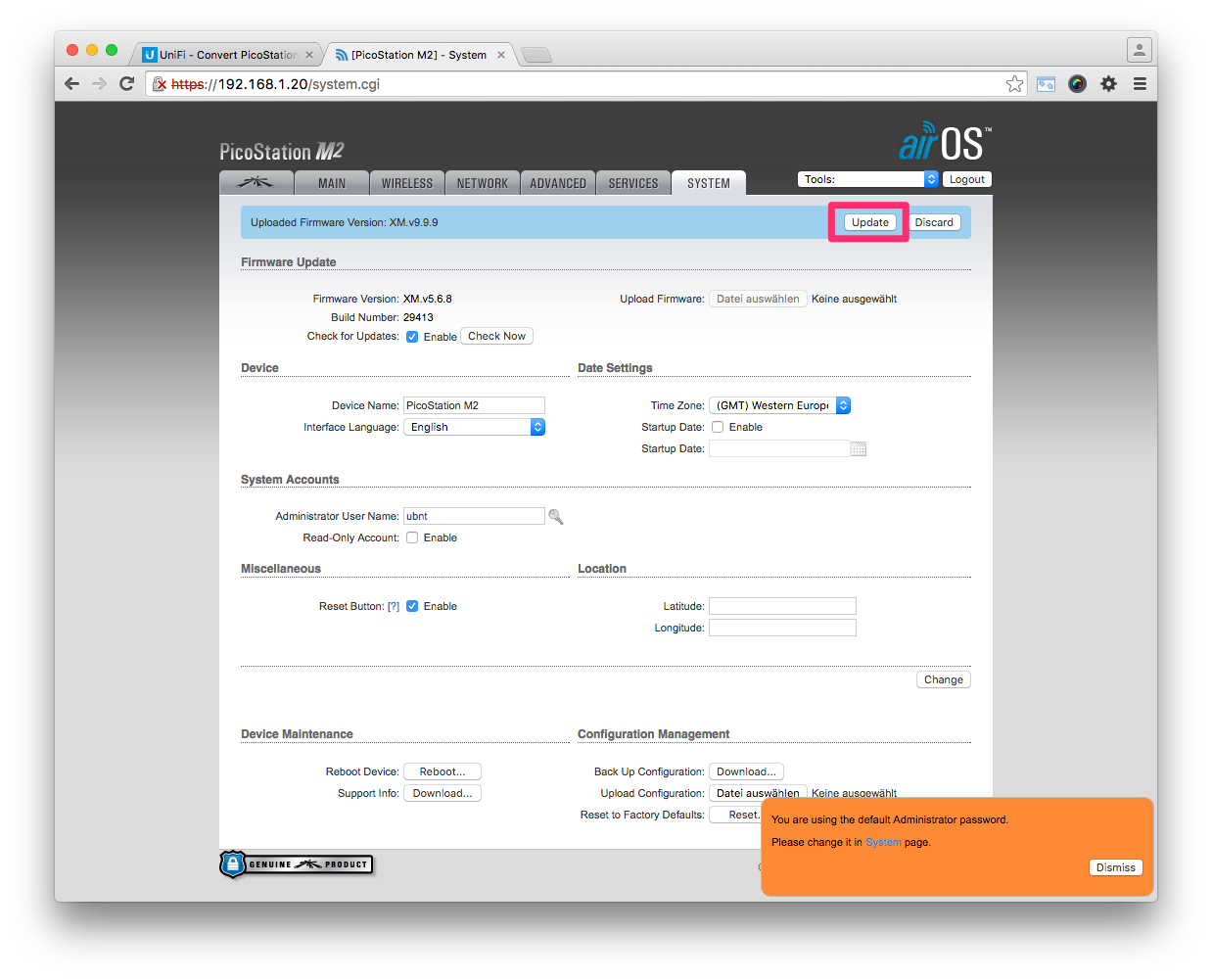Viewport: 1212px width, 980px height.
Task: Expand the Time Zone dropdown
Action: pos(779,405)
